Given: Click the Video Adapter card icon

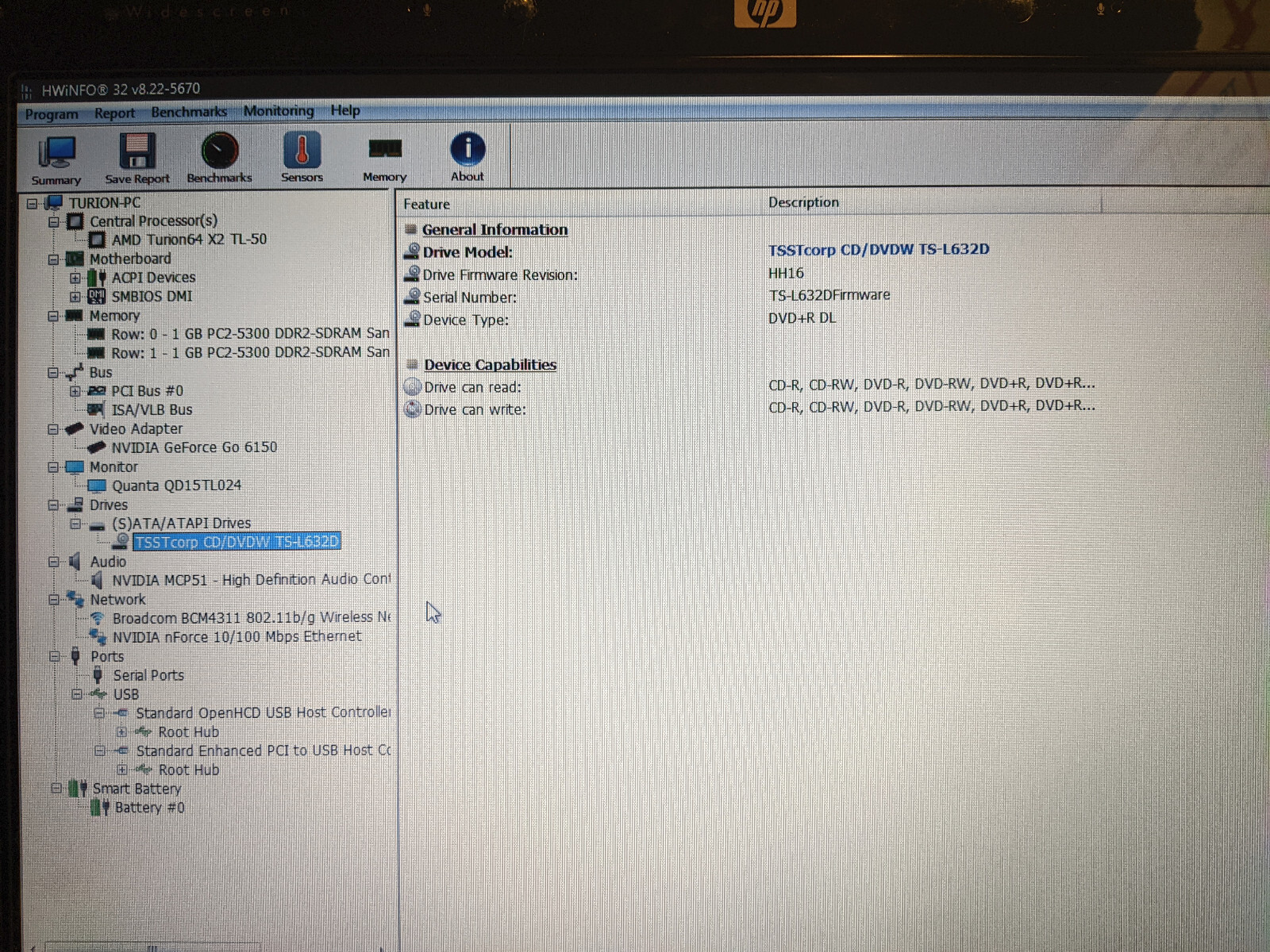Looking at the screenshot, I should coord(74,429).
